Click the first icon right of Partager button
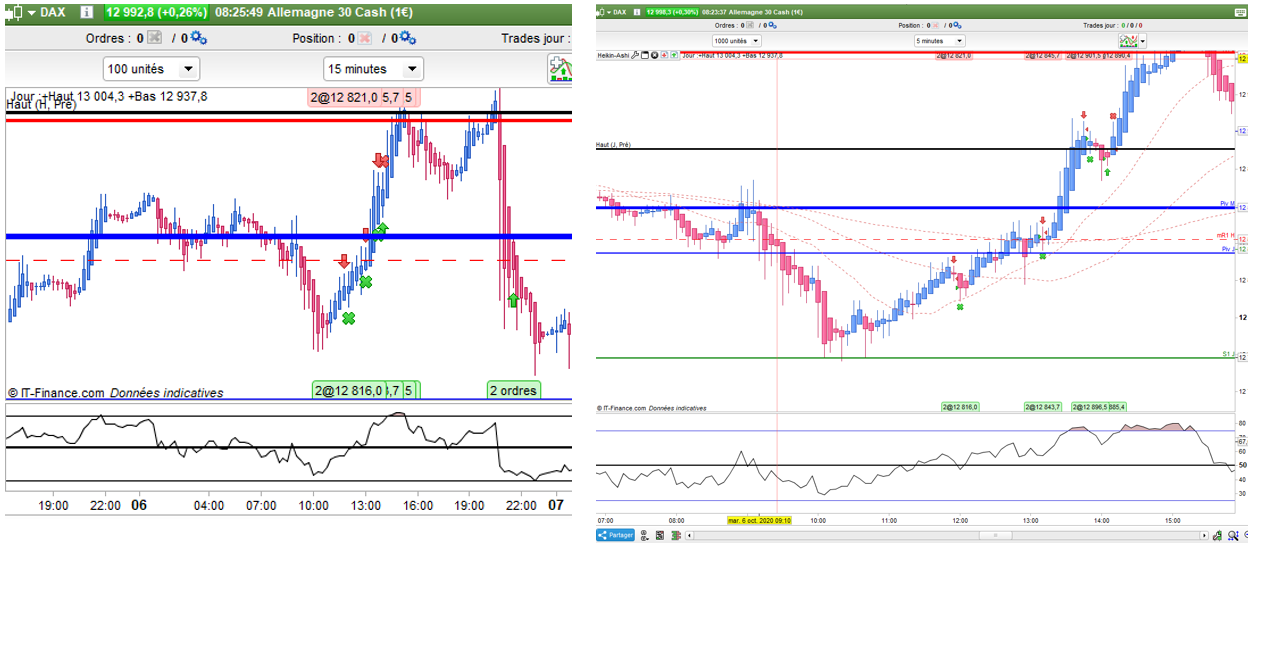The image size is (1275, 659). click(644, 535)
